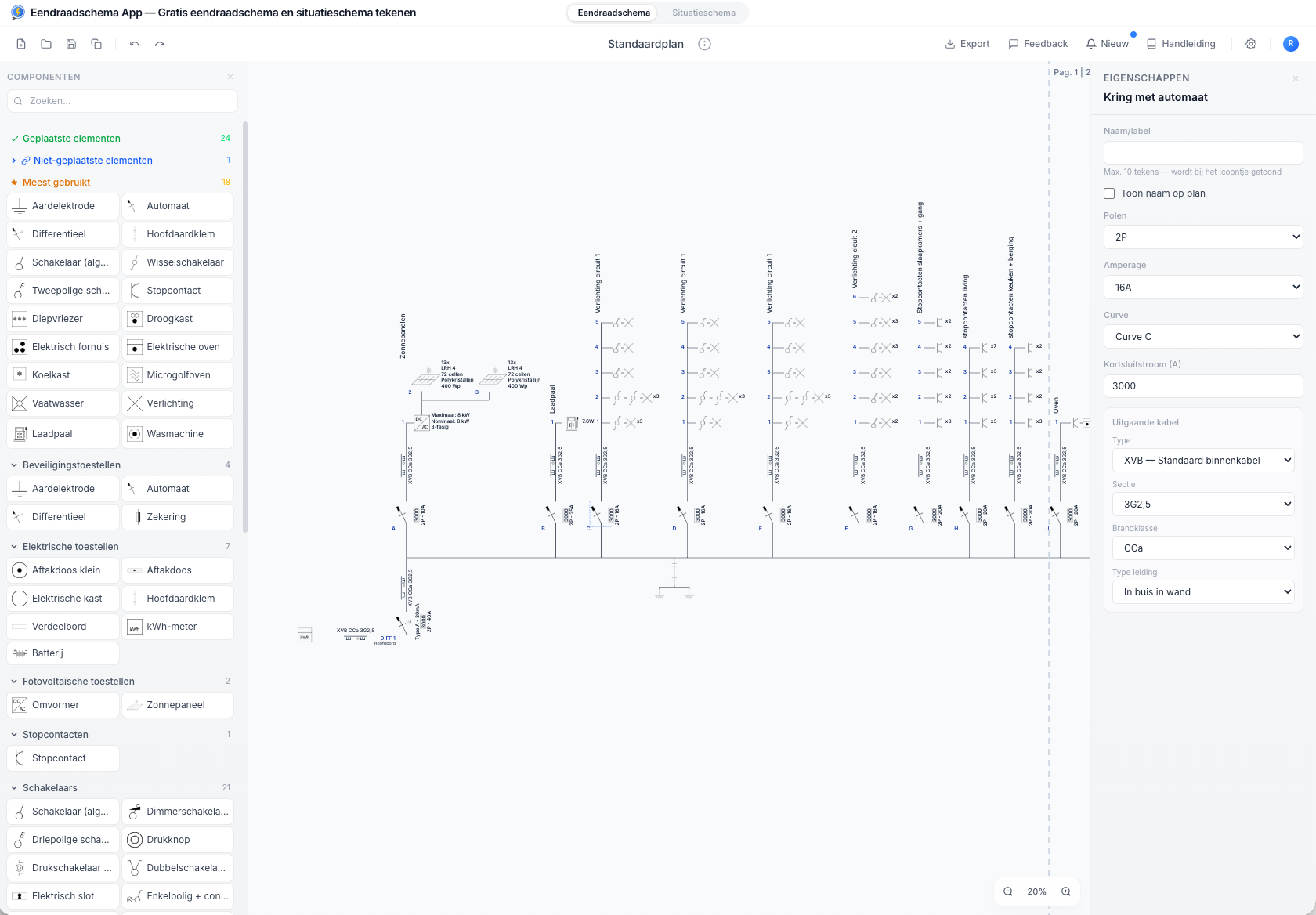Open the Meest gebruikt group
This screenshot has height=915, width=1316.
point(121,183)
